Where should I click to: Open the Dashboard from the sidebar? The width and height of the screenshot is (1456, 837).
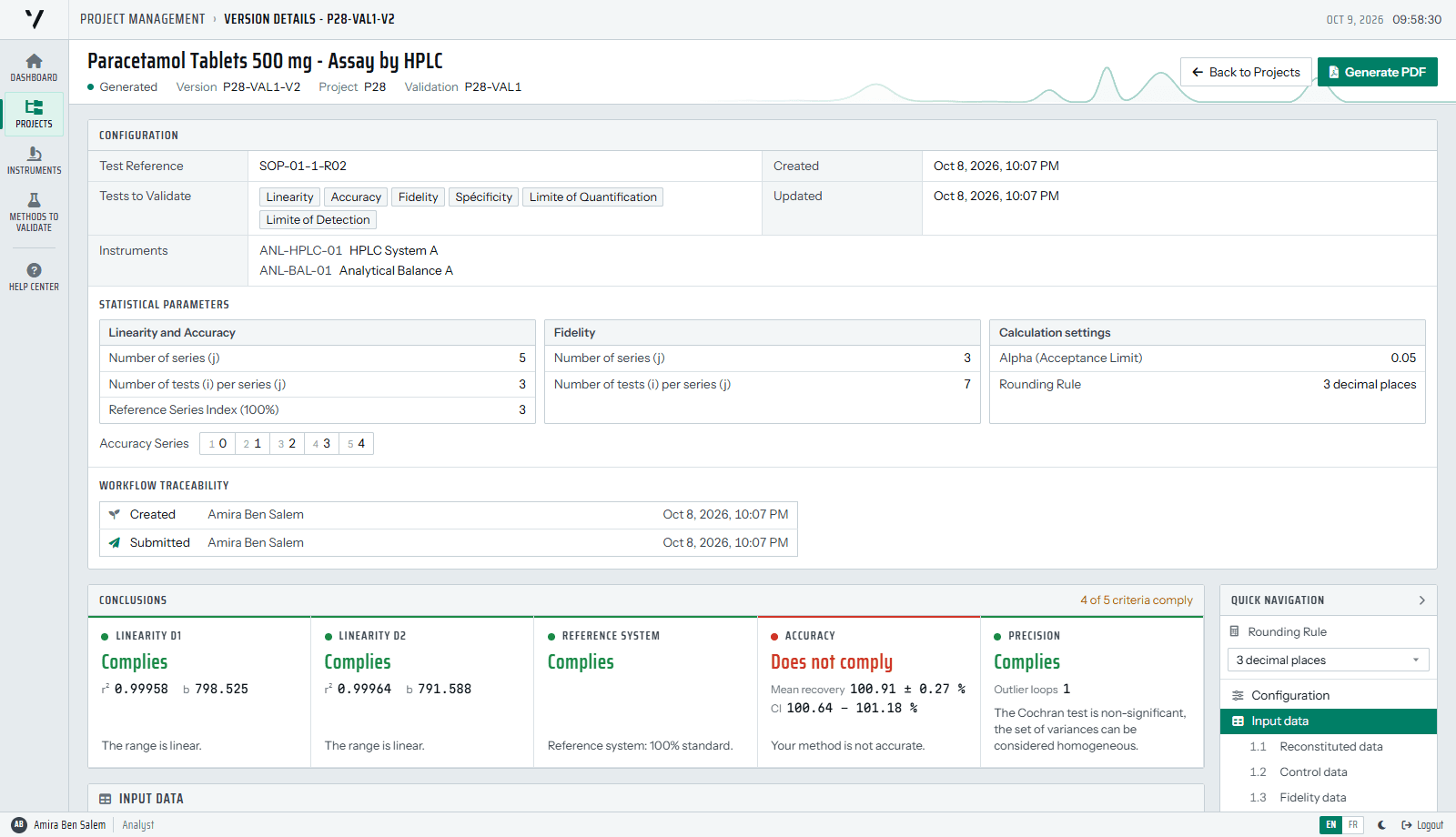(x=34, y=67)
